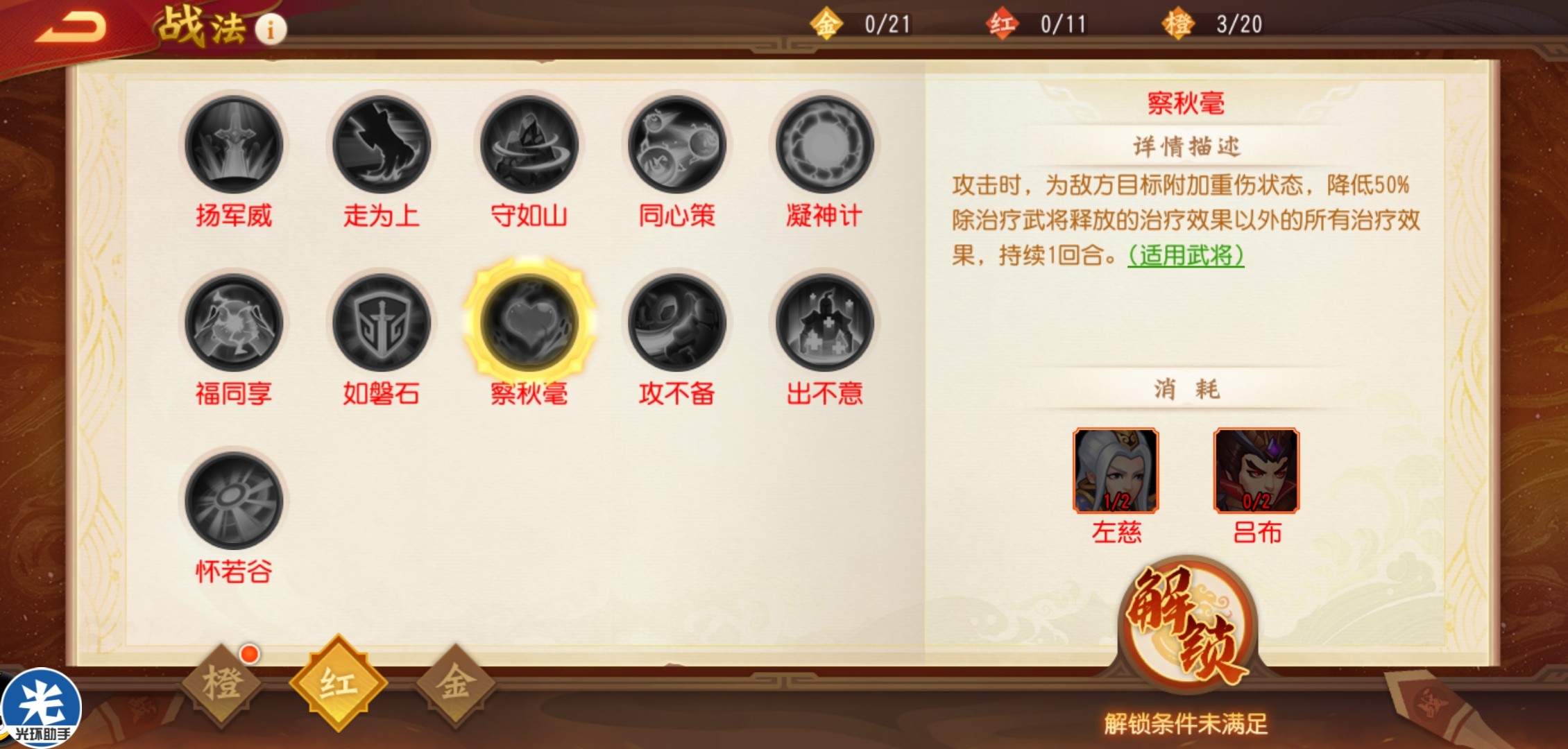This screenshot has height=749, width=1568.
Task: Select the 怀若谷 tactic icon
Action: pos(234,501)
